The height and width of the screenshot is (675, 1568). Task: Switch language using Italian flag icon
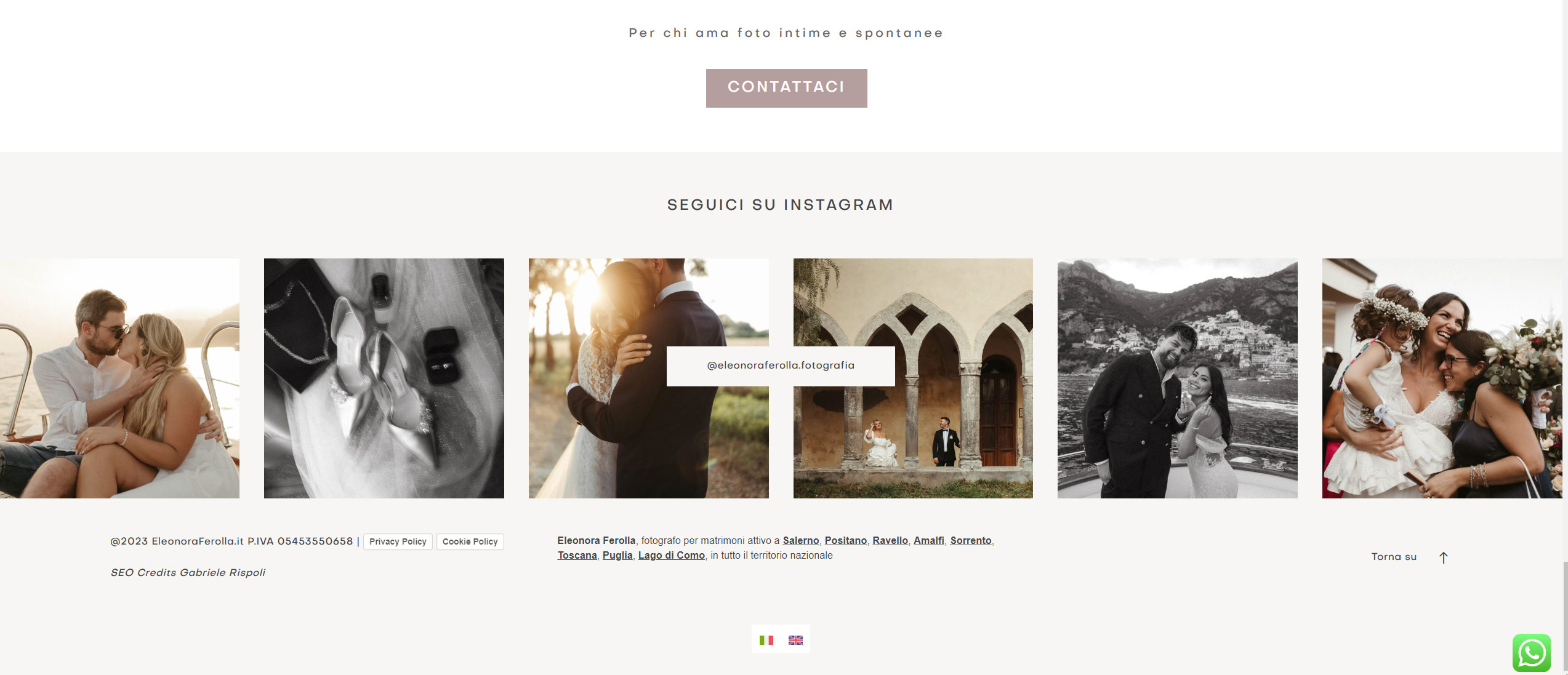[x=766, y=640]
